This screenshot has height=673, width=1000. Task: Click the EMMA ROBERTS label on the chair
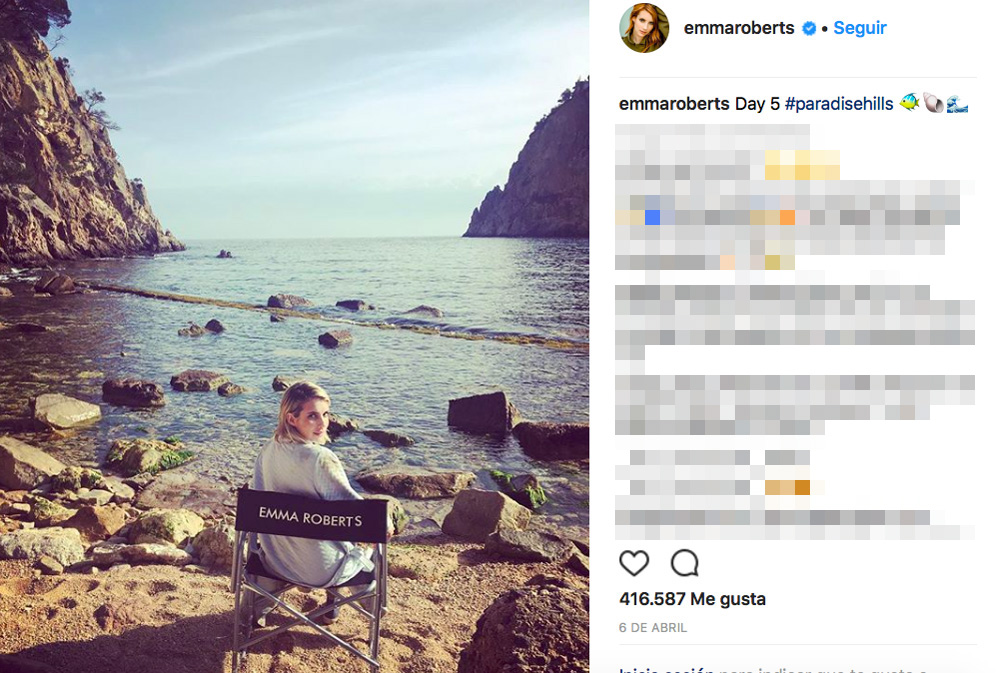pyautogui.click(x=310, y=514)
